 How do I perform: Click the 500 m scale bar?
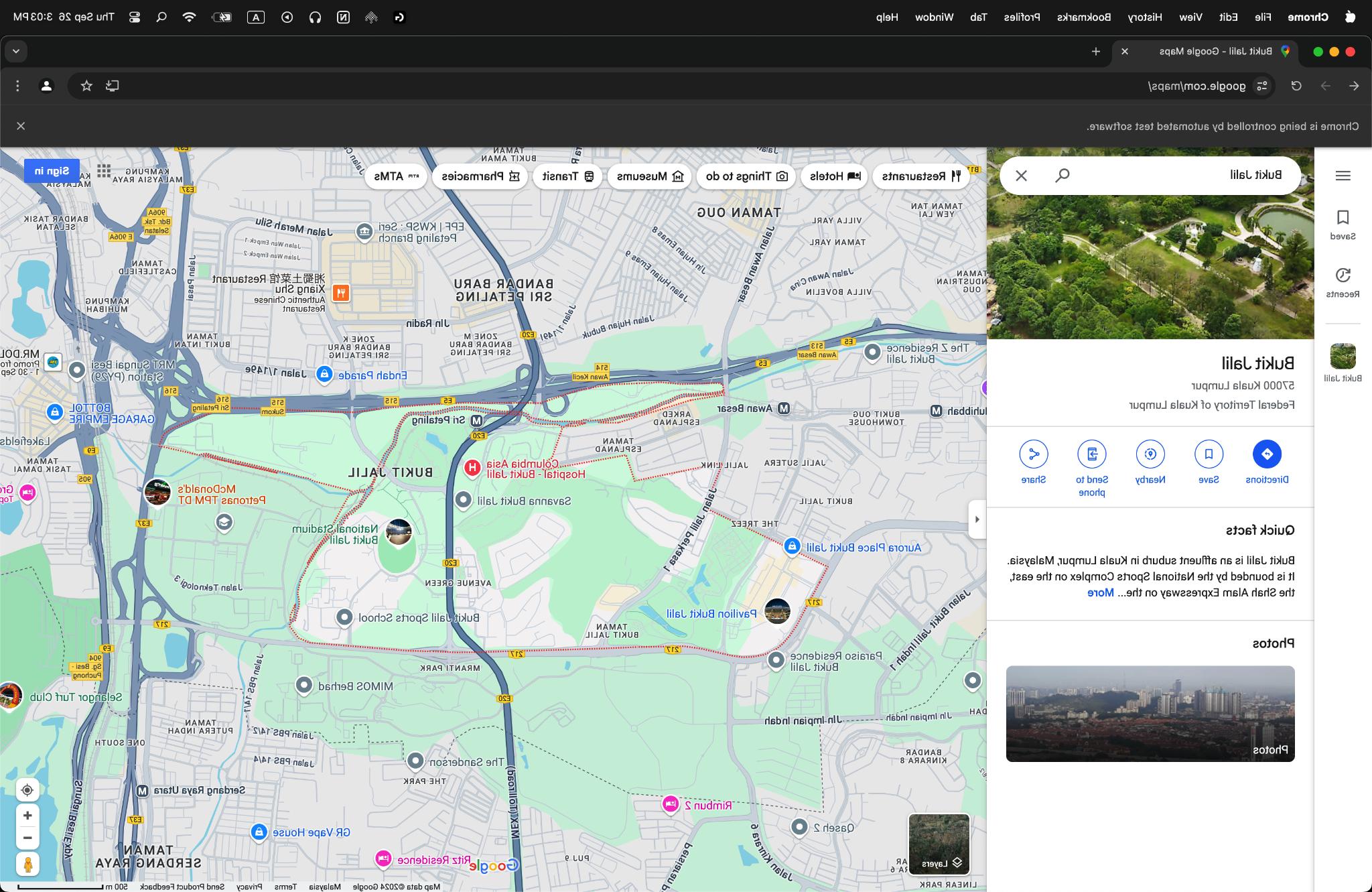coord(72,887)
